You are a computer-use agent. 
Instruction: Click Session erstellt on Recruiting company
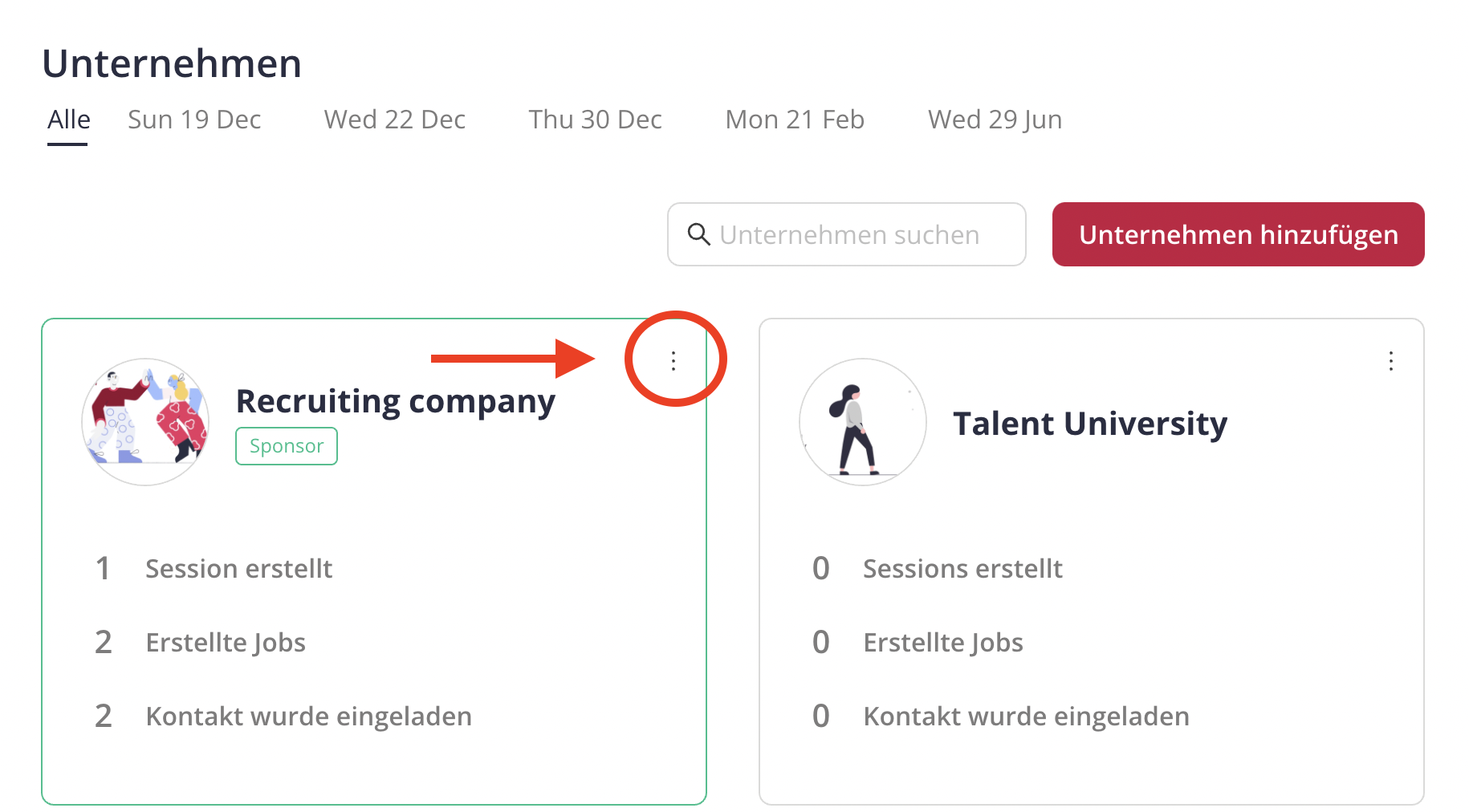pyautogui.click(x=238, y=569)
